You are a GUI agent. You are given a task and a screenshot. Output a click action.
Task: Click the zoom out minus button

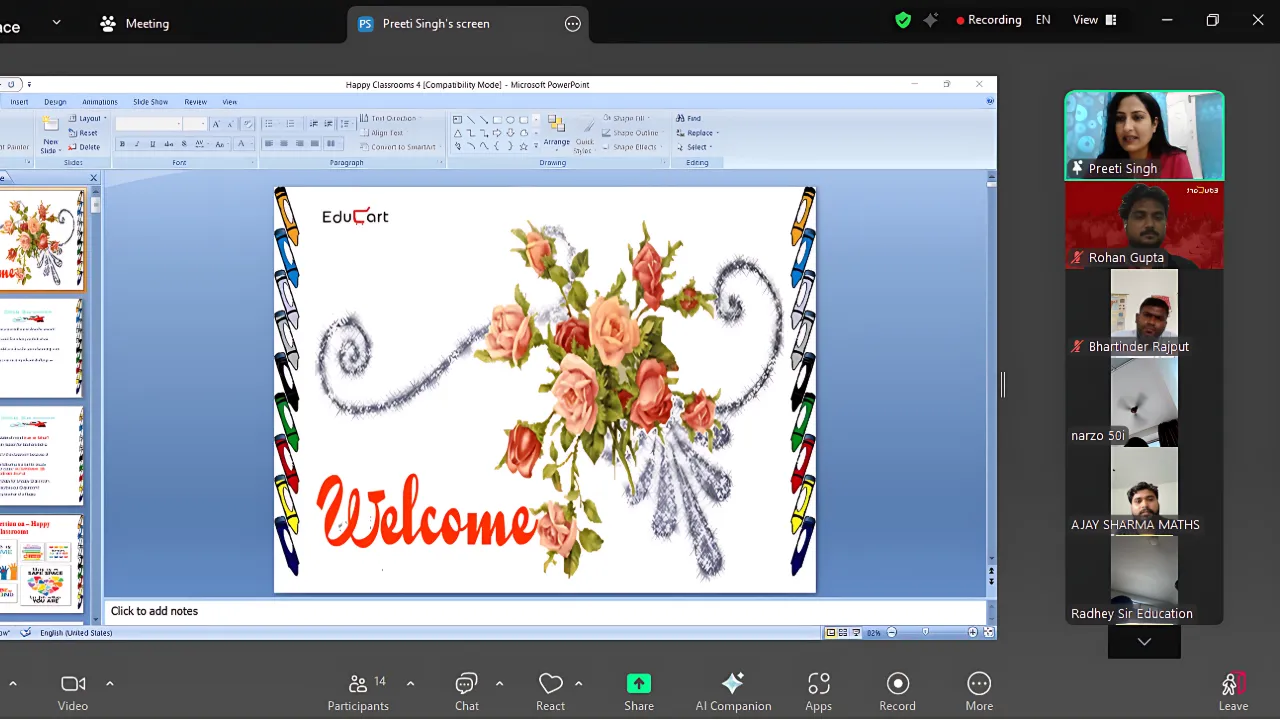(x=892, y=632)
